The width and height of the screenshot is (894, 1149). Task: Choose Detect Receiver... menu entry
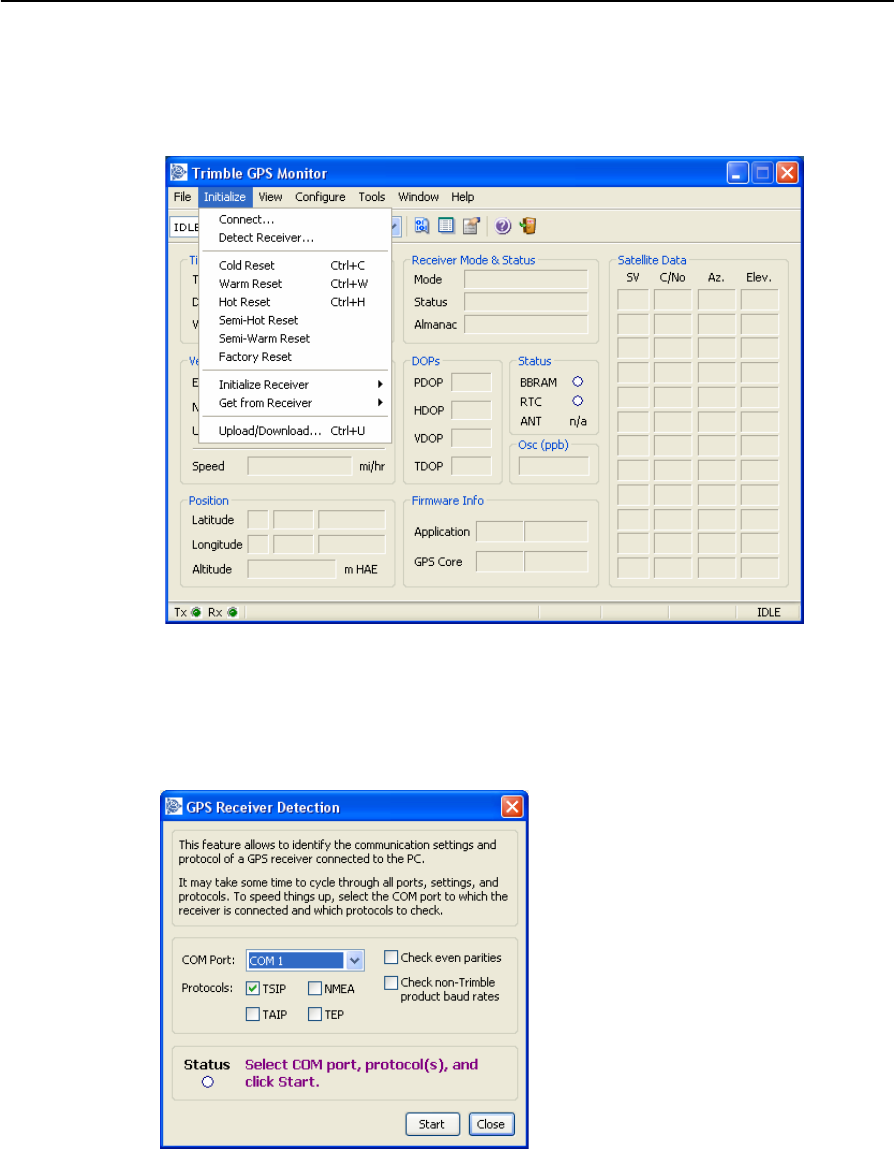(295, 237)
